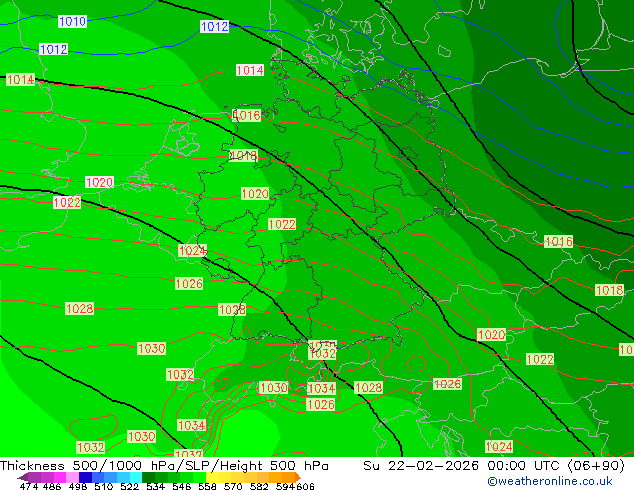Viewport: 634px width, 490px height.
Task: Click the legend value 582
Action: pos(259,486)
